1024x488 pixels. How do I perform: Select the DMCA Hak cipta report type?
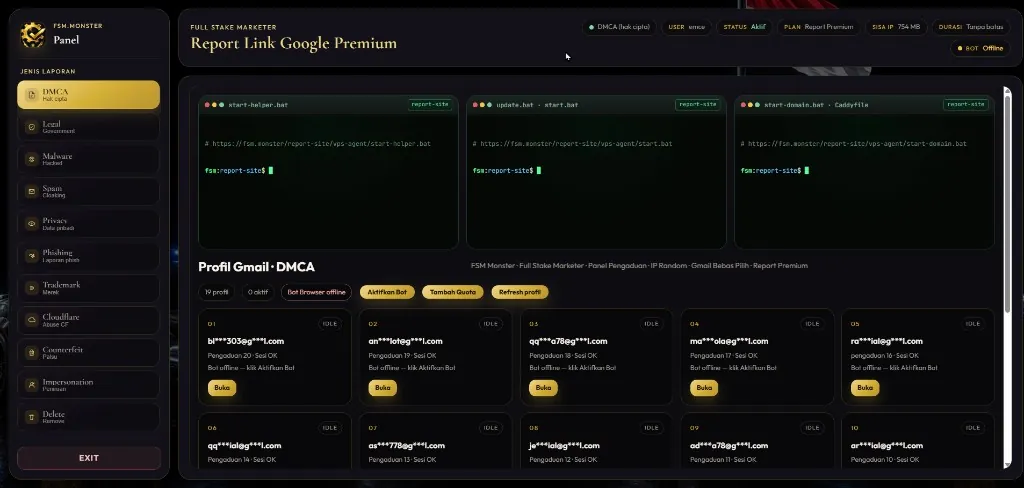pos(88,95)
